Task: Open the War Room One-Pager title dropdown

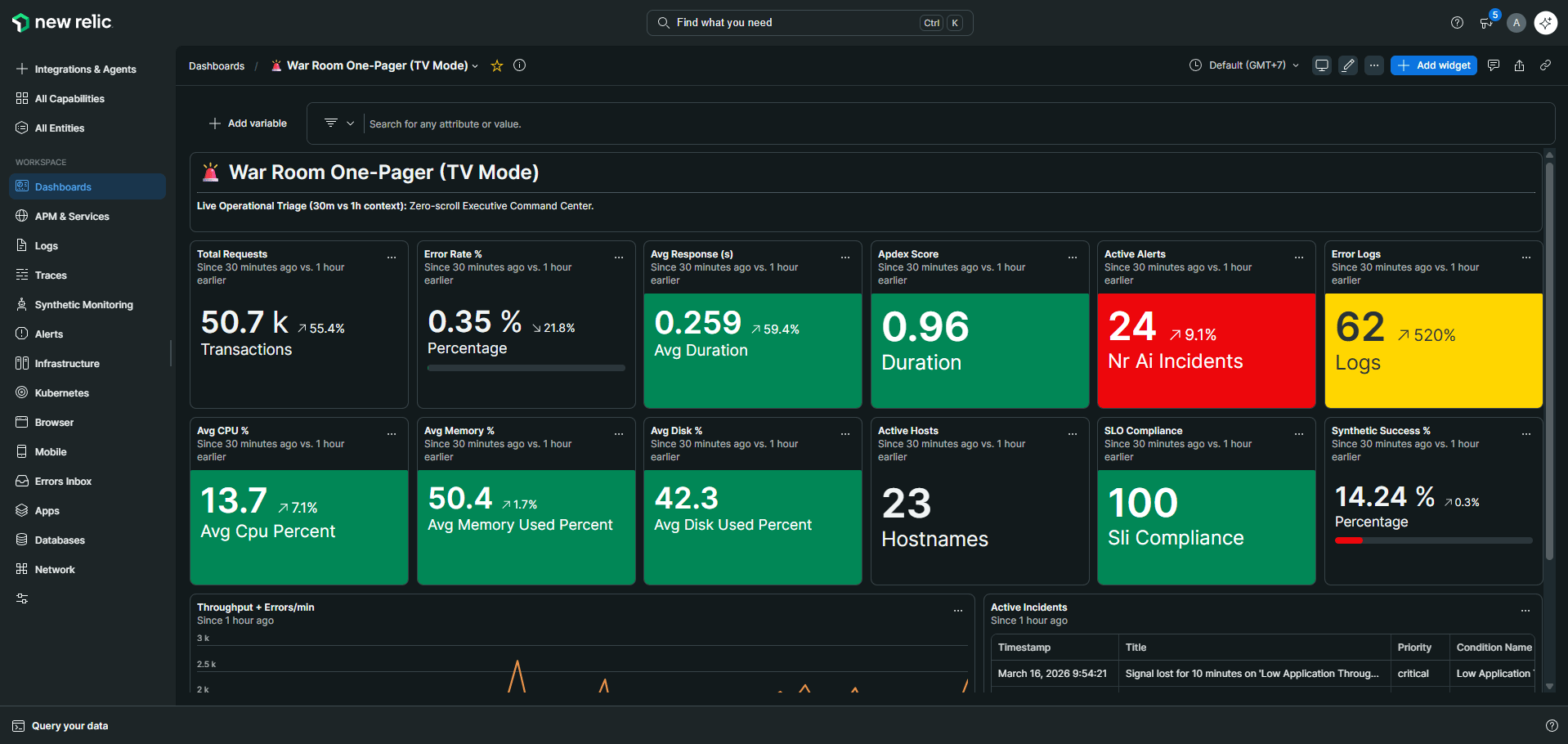Action: point(476,65)
